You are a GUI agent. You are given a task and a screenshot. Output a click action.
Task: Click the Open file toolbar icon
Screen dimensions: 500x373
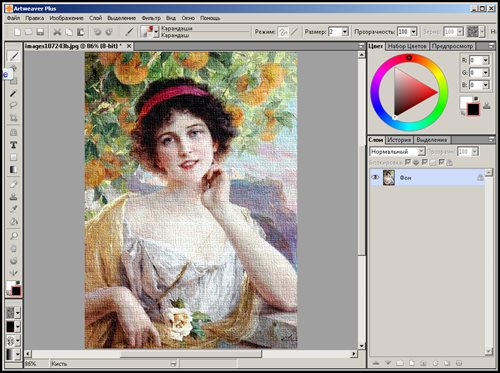[29, 32]
